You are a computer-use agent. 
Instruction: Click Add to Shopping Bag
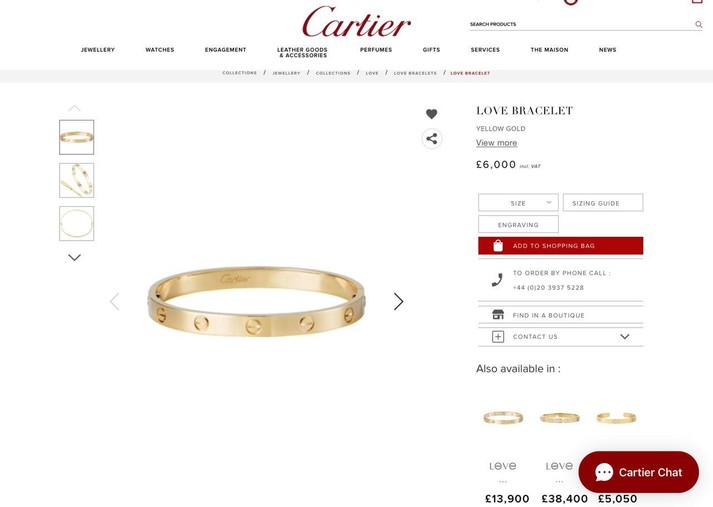tap(560, 246)
